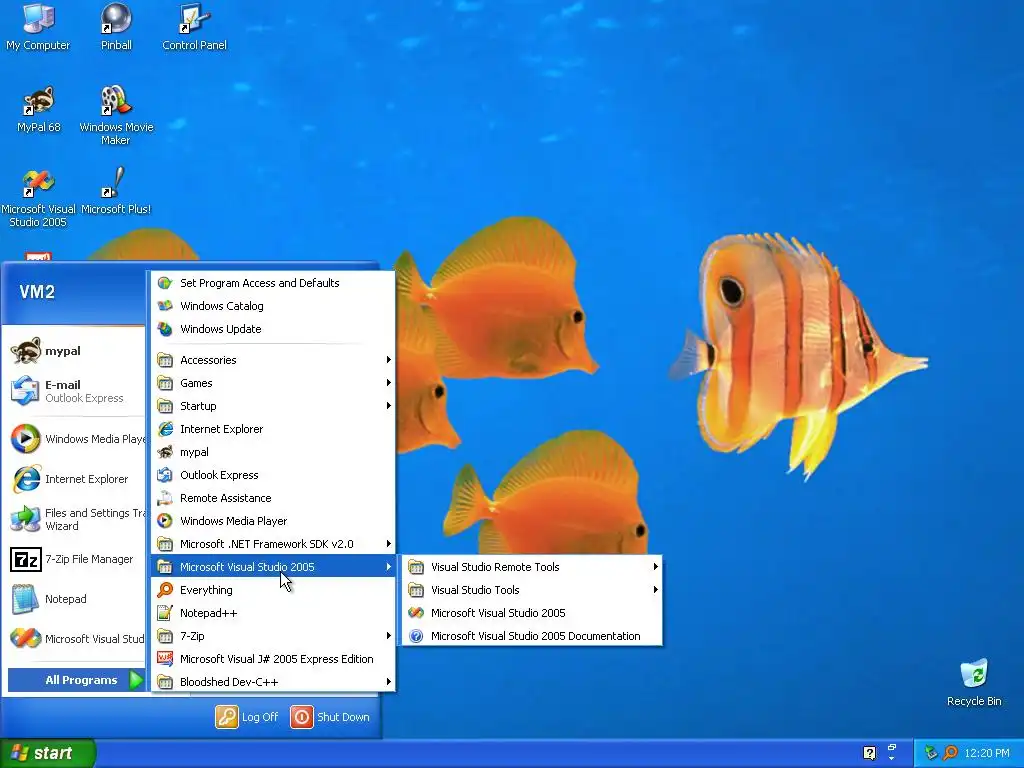Screen dimensions: 1024x768
Task: Select Microsoft Visual Studio 2005 folder entry
Action: click(x=273, y=567)
